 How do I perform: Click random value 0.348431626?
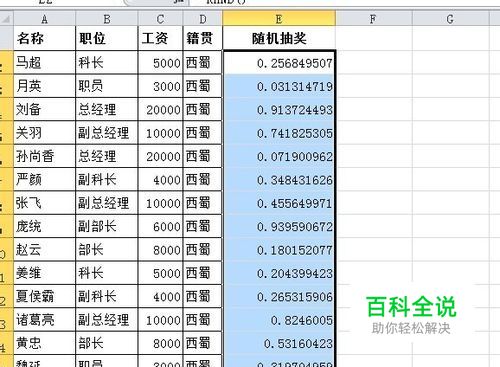pos(279,179)
